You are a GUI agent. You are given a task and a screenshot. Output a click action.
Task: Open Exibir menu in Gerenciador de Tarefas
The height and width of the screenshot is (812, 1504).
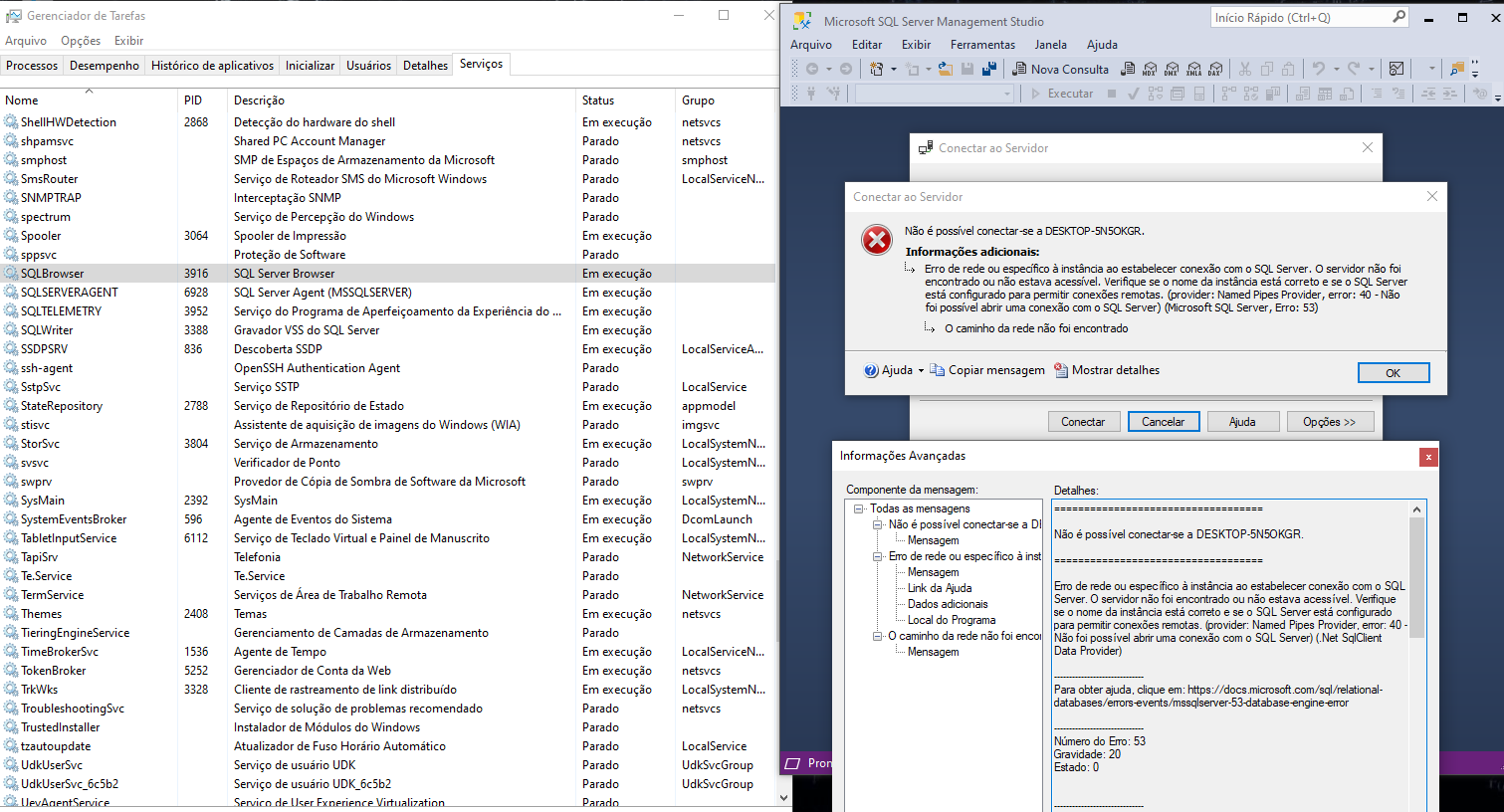coord(128,41)
